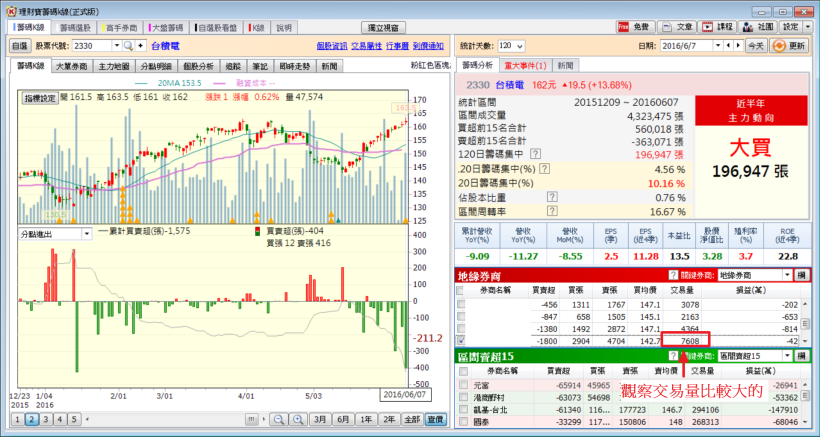Viewport: 820px width, 437px height.
Task: Click the stock code input field
Action: pyautogui.click(x=92, y=46)
